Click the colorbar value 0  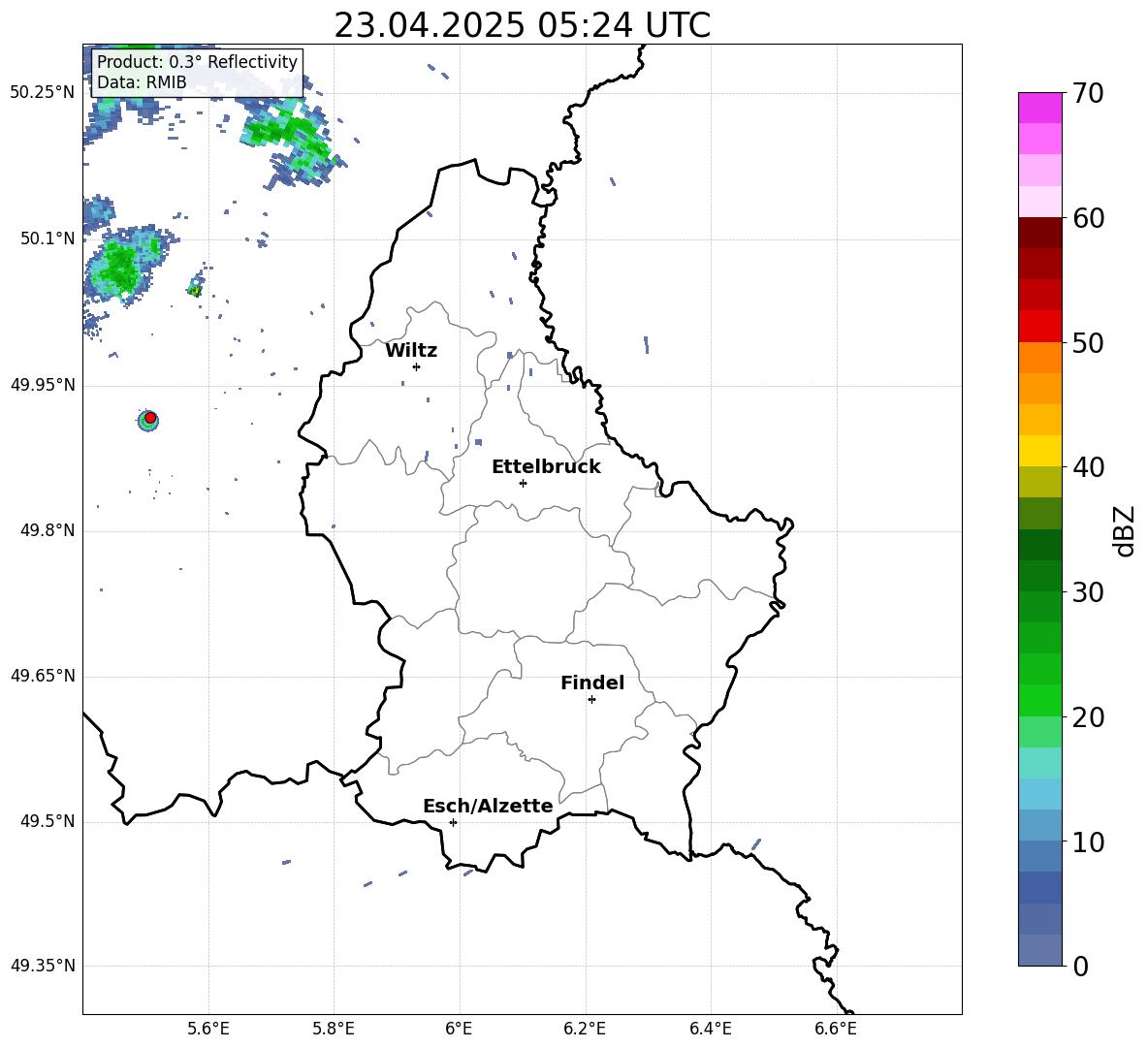tap(1081, 966)
